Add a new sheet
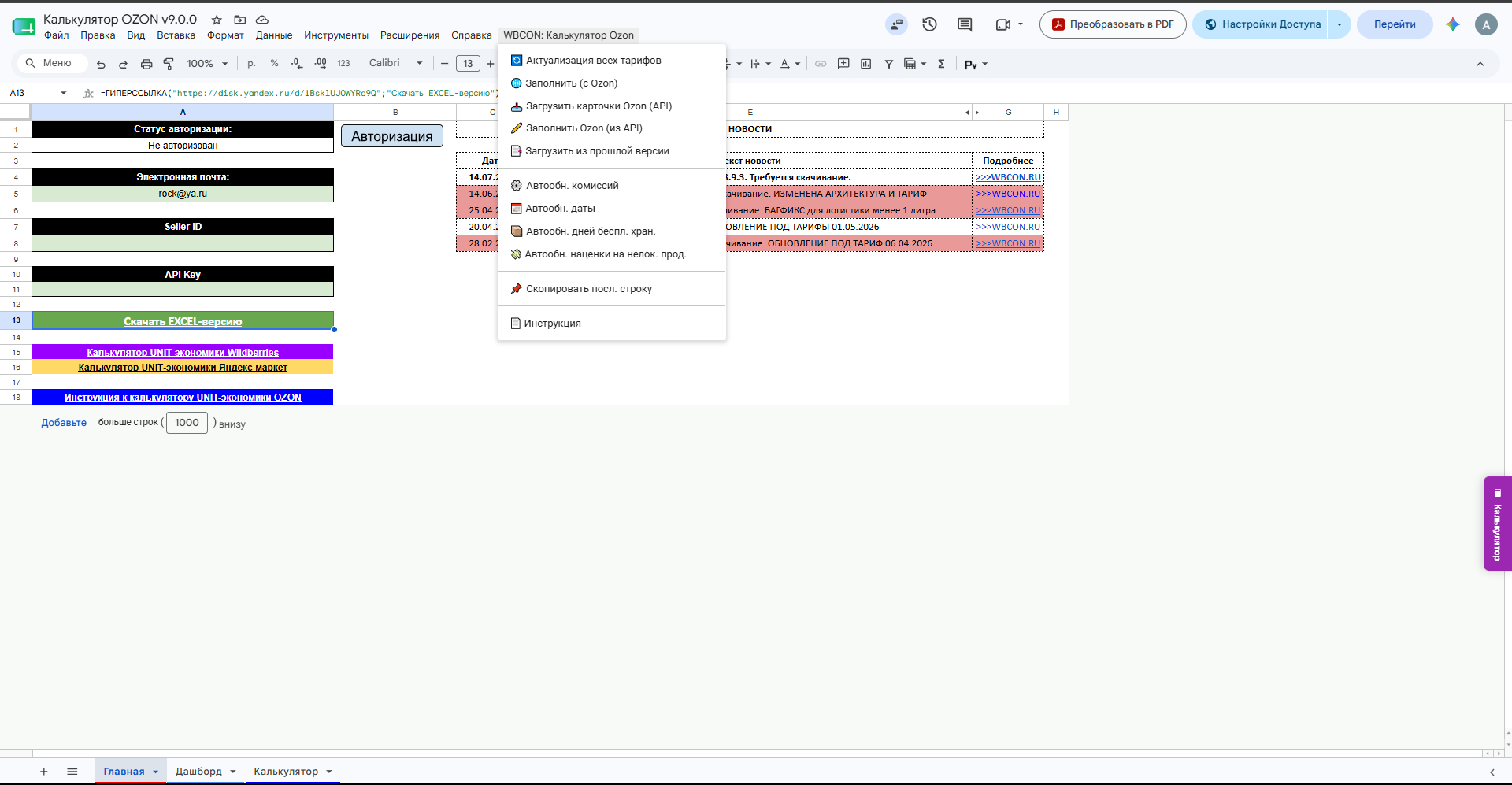The width and height of the screenshot is (1512, 785). 44,772
